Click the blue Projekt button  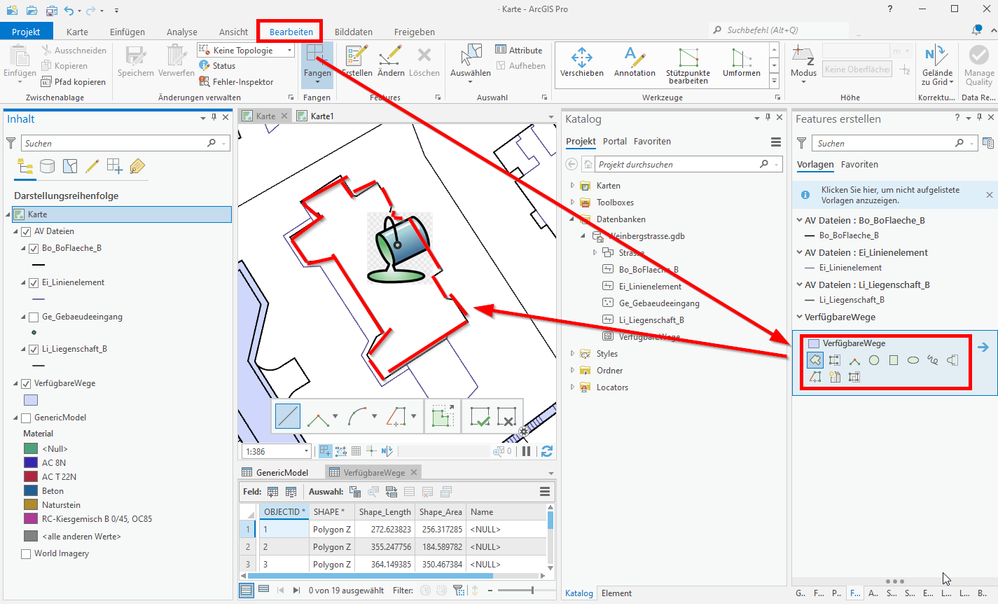(x=26, y=32)
